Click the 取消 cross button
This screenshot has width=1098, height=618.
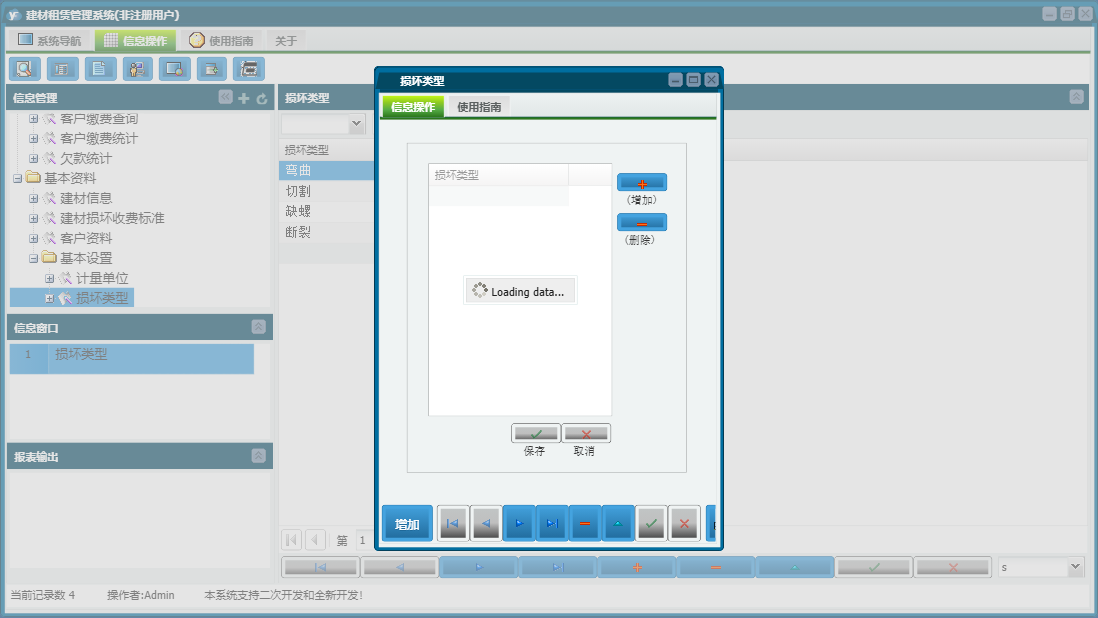(x=586, y=433)
